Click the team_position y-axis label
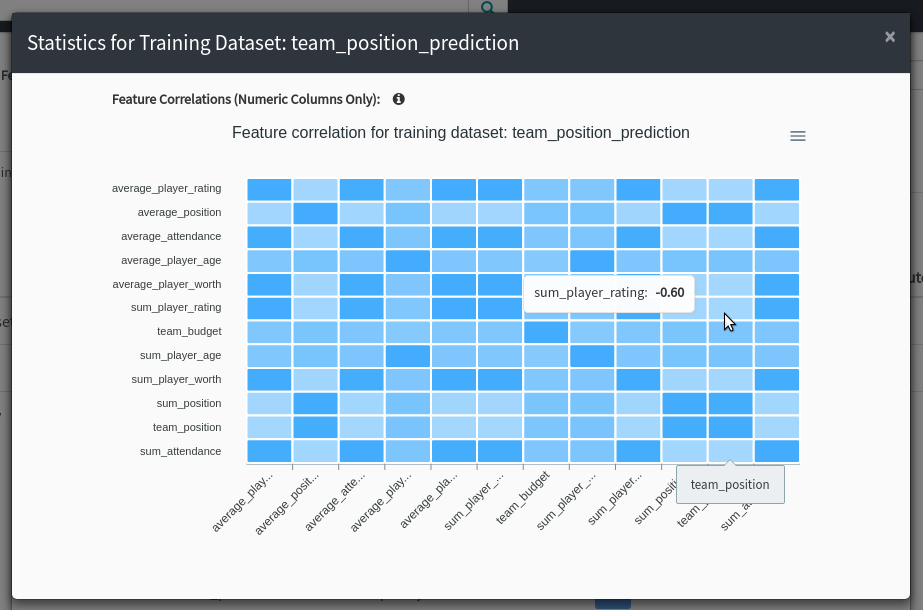Image resolution: width=923 pixels, height=610 pixels. [187, 427]
